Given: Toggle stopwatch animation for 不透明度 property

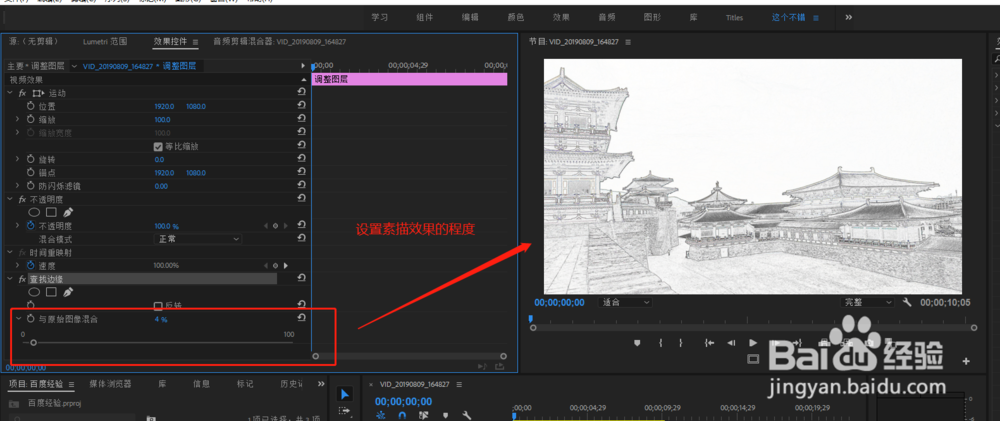Looking at the screenshot, I should click(31, 226).
